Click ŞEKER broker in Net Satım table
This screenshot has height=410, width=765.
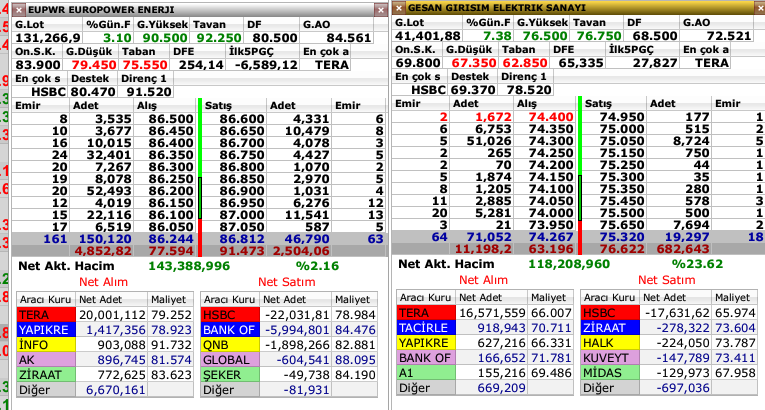[230, 375]
